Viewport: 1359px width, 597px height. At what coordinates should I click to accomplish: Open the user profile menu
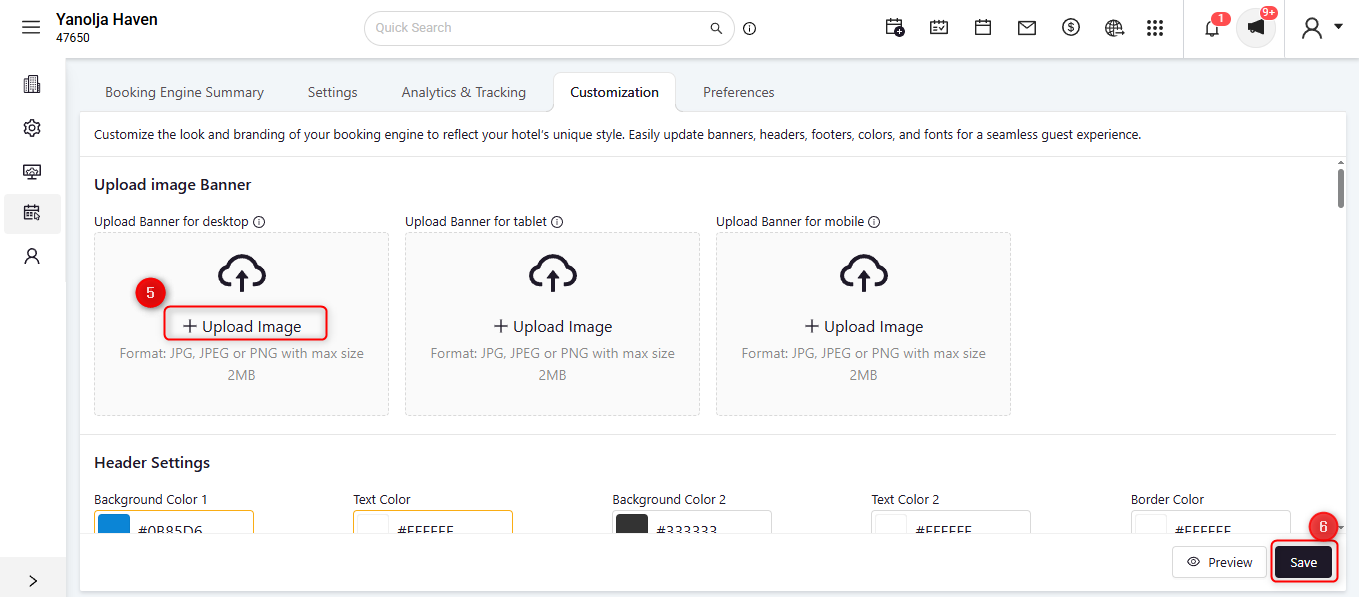point(1321,28)
